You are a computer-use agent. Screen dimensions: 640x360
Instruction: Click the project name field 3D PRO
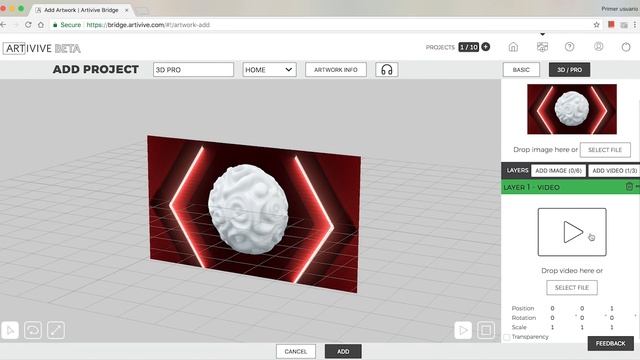(193, 70)
